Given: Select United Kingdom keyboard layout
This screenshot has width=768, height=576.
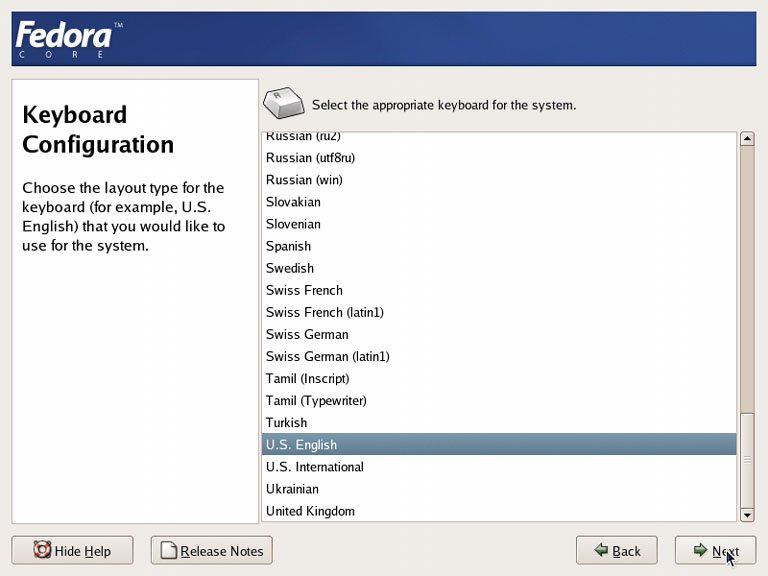Looking at the screenshot, I should click(310, 511).
